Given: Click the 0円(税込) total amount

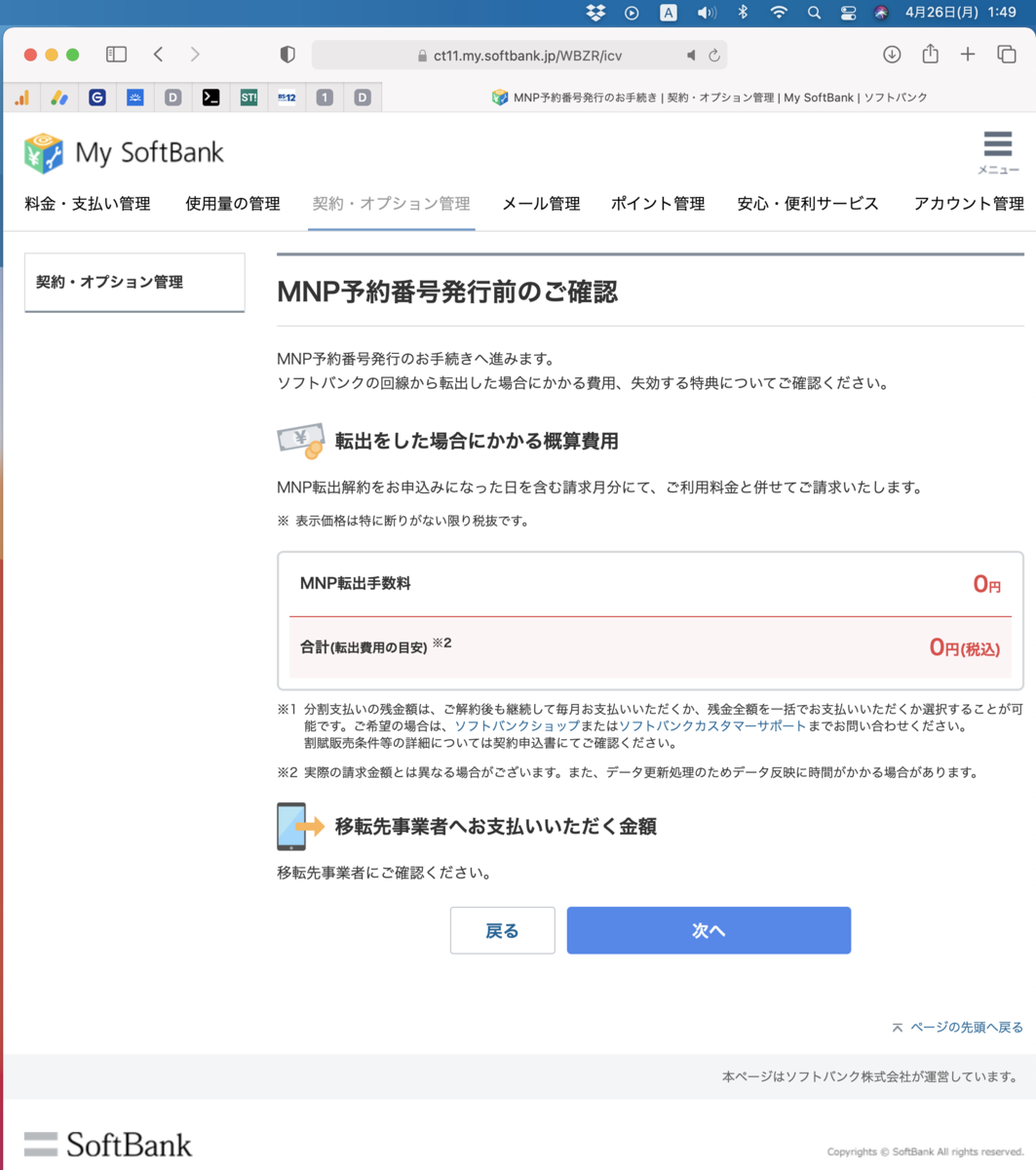Looking at the screenshot, I should click(965, 647).
